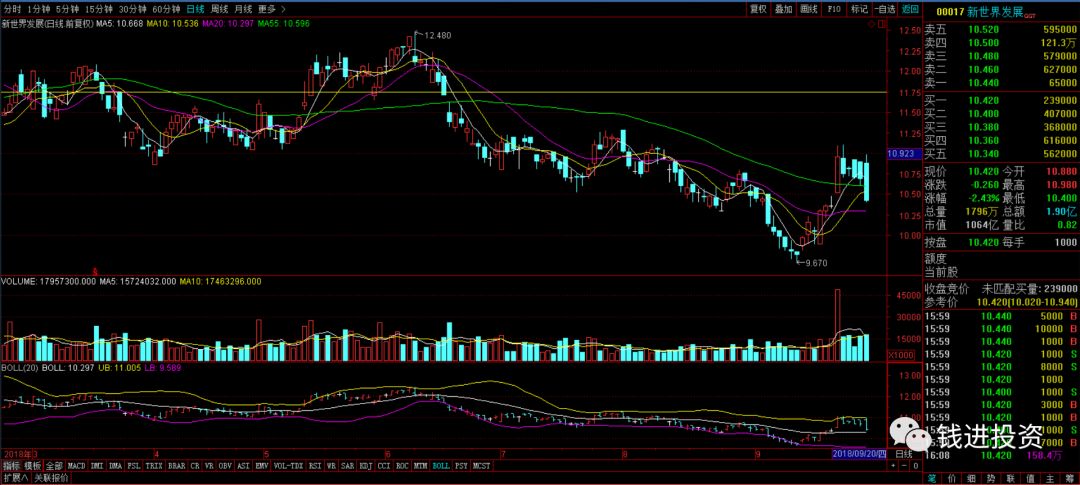Open the 筹 chip-distribution tab
1080x485 pixels.
tap(1070, 477)
